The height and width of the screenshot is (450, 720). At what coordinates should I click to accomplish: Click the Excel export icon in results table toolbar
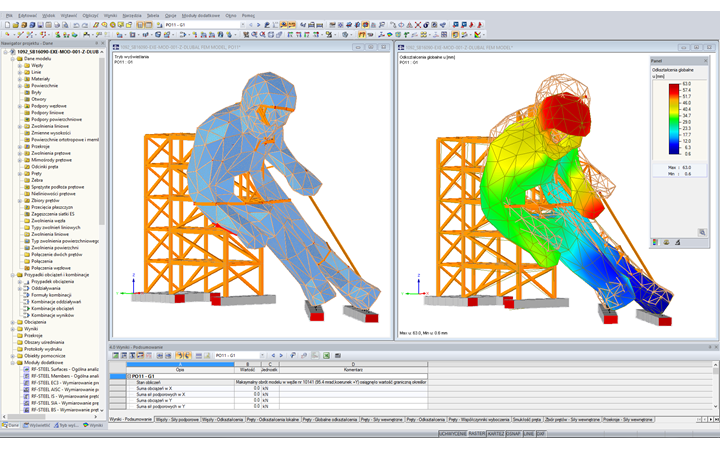point(326,355)
